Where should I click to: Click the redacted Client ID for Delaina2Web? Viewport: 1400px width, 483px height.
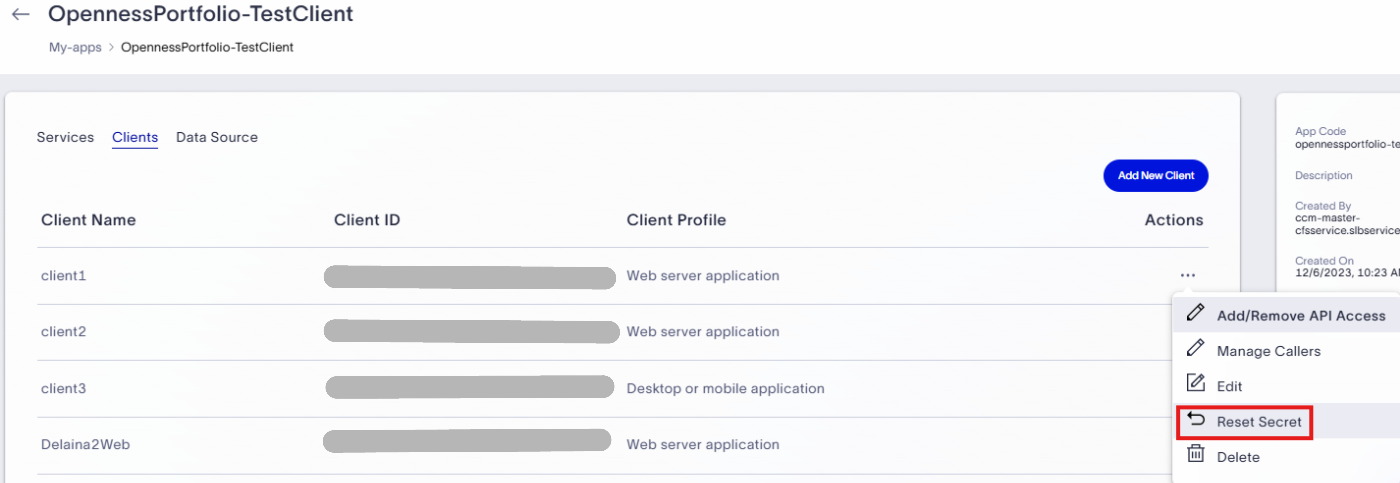[x=467, y=440]
